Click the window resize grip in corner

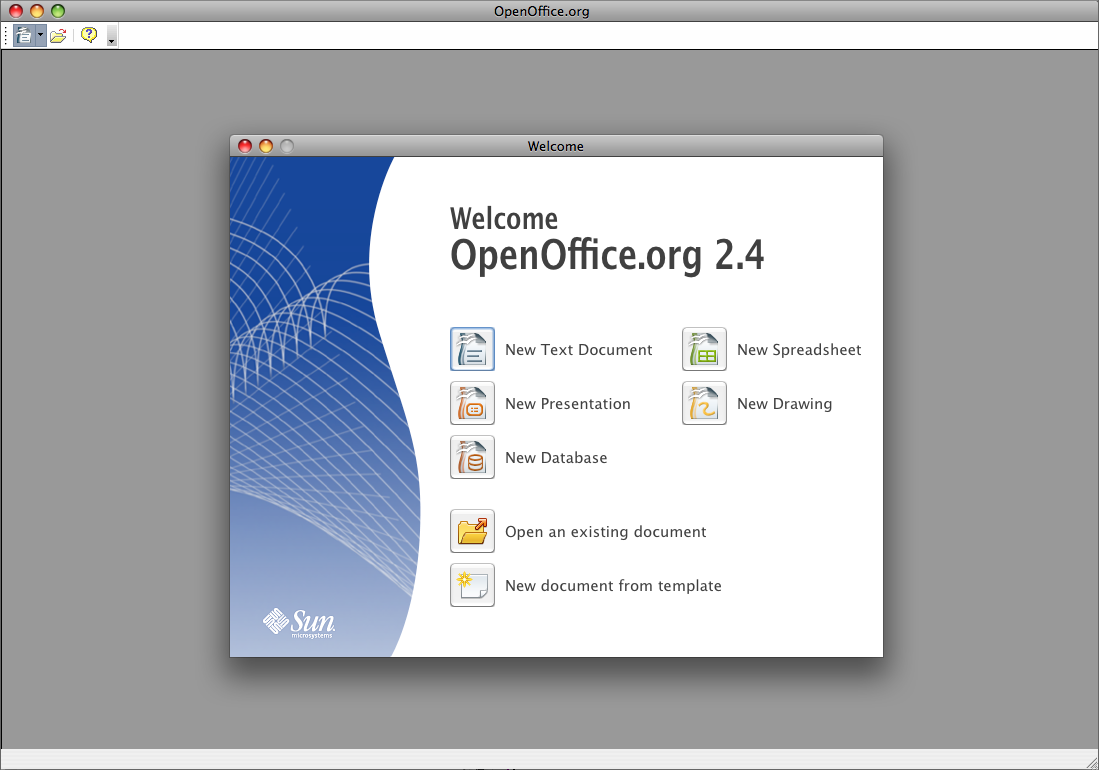point(1090,761)
